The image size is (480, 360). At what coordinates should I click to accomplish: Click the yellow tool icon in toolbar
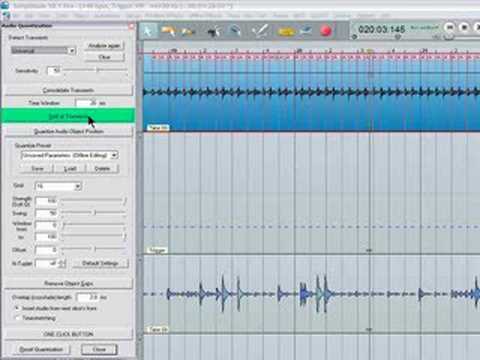[286, 32]
